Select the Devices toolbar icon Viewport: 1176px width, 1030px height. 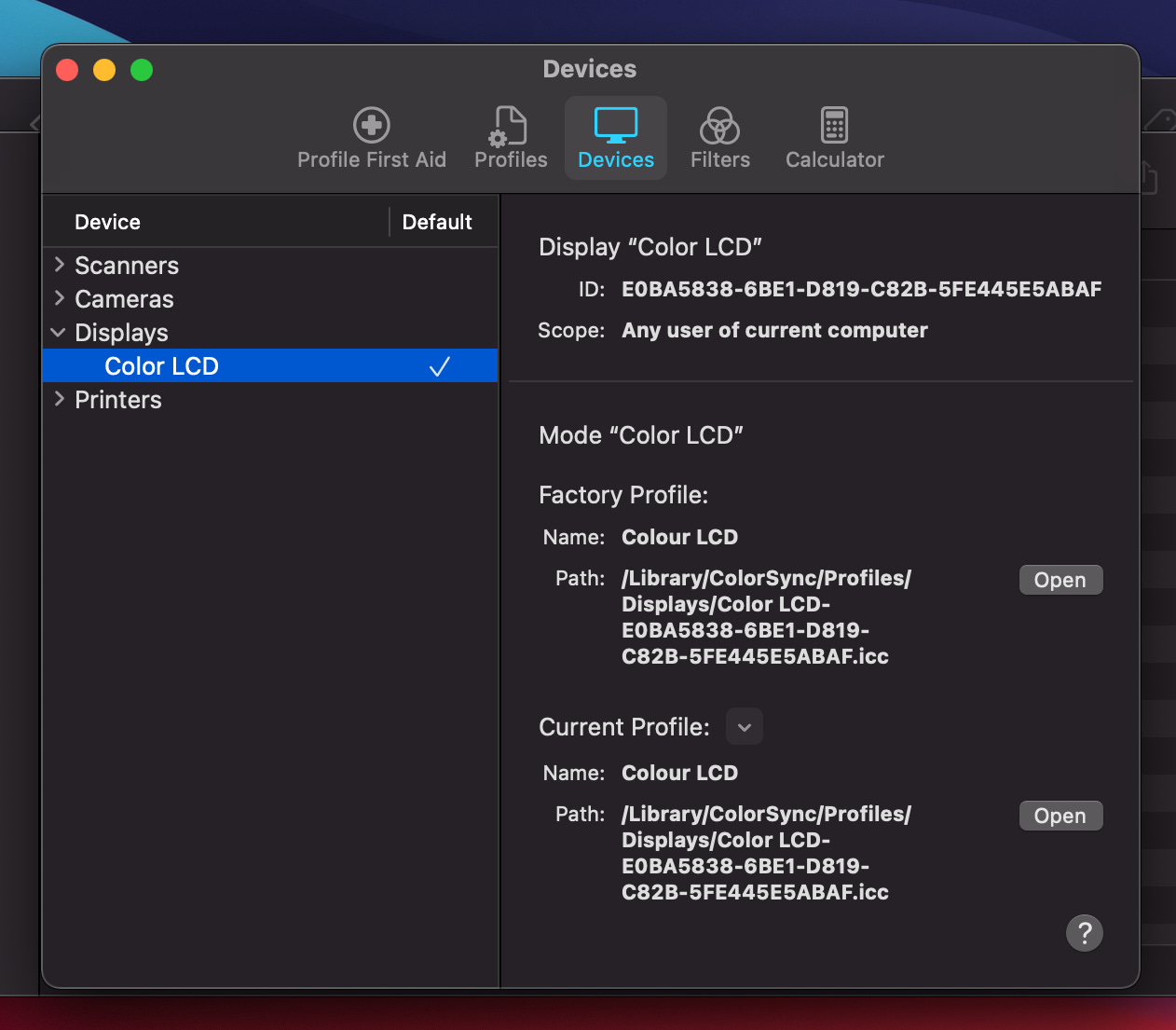click(x=615, y=138)
